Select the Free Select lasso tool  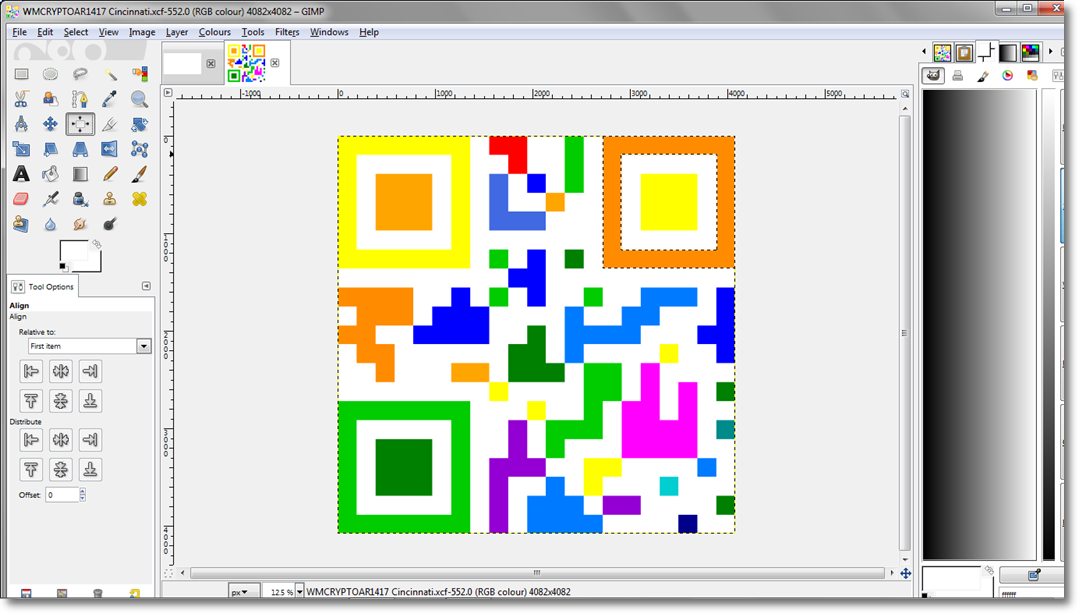(80, 74)
